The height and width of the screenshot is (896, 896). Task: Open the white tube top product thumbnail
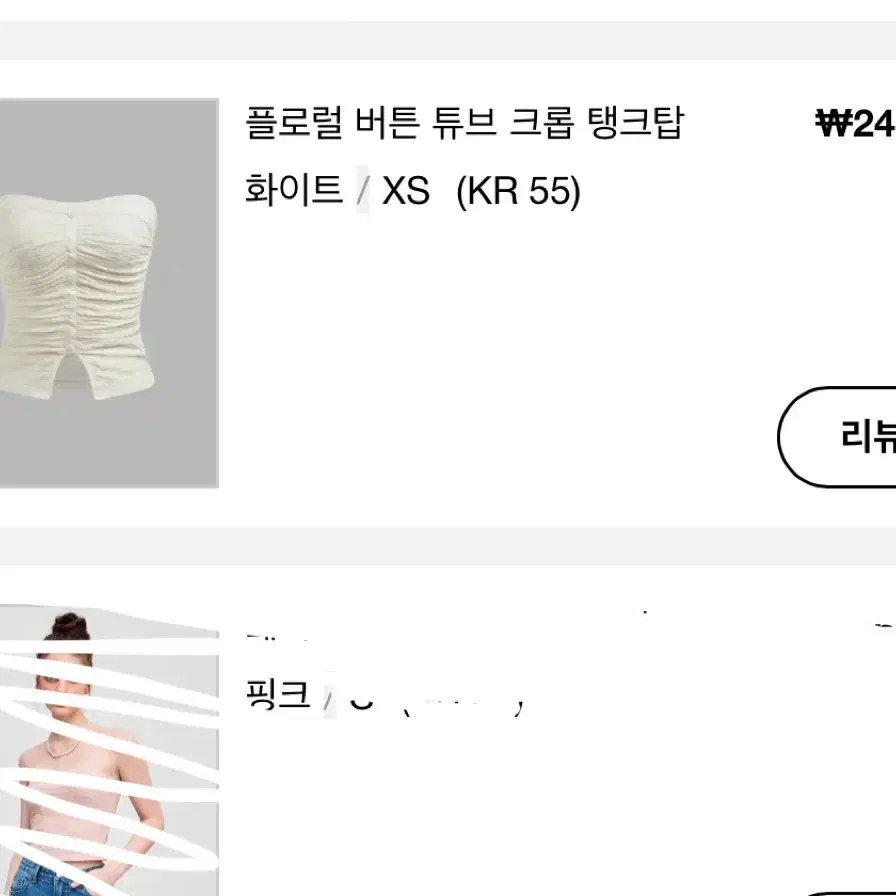click(109, 293)
